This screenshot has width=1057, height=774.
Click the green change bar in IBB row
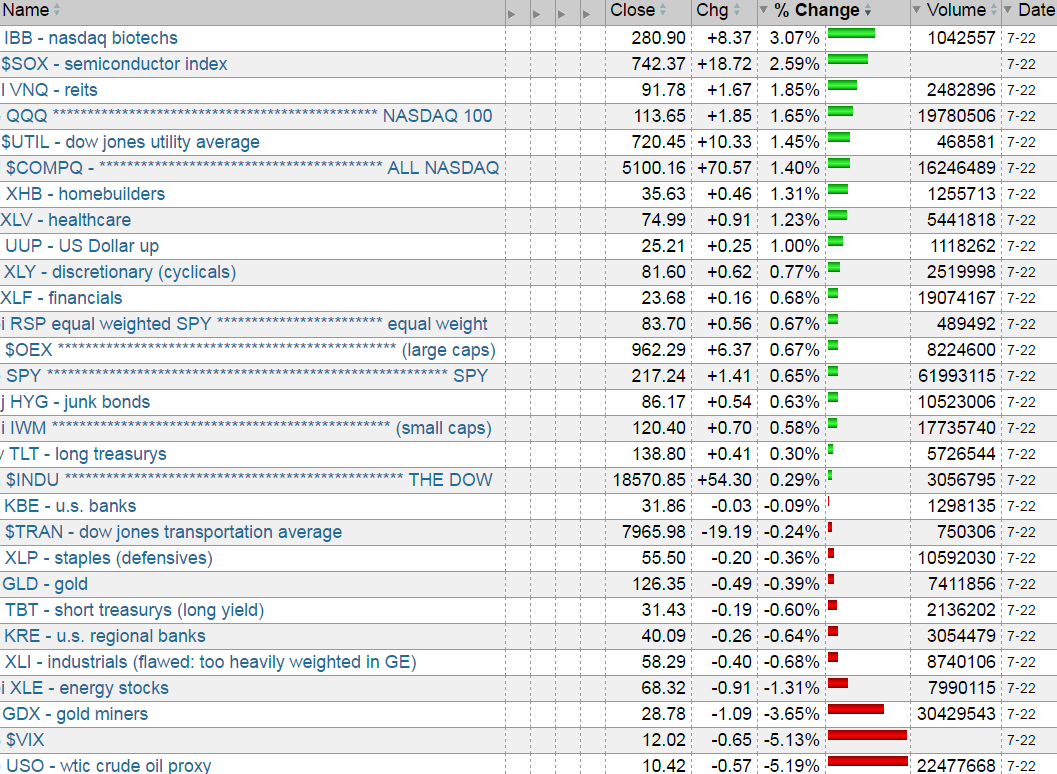click(851, 33)
